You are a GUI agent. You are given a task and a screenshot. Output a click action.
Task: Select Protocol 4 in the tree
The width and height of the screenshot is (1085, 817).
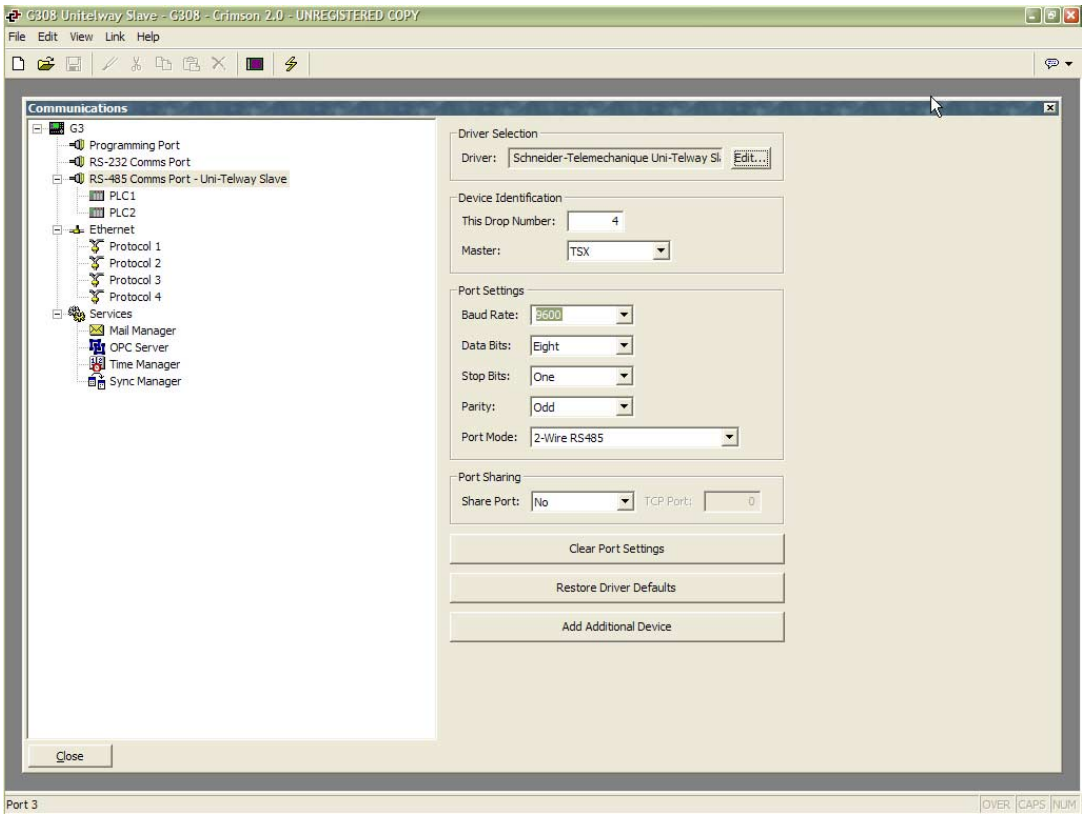point(135,297)
